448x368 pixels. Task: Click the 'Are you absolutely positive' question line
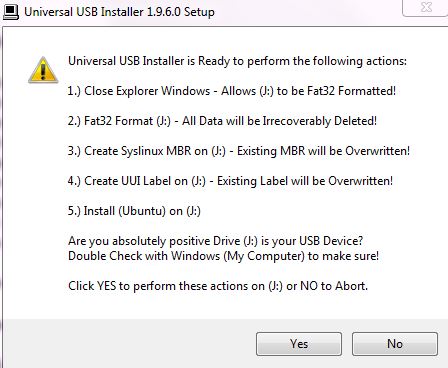[x=215, y=241]
